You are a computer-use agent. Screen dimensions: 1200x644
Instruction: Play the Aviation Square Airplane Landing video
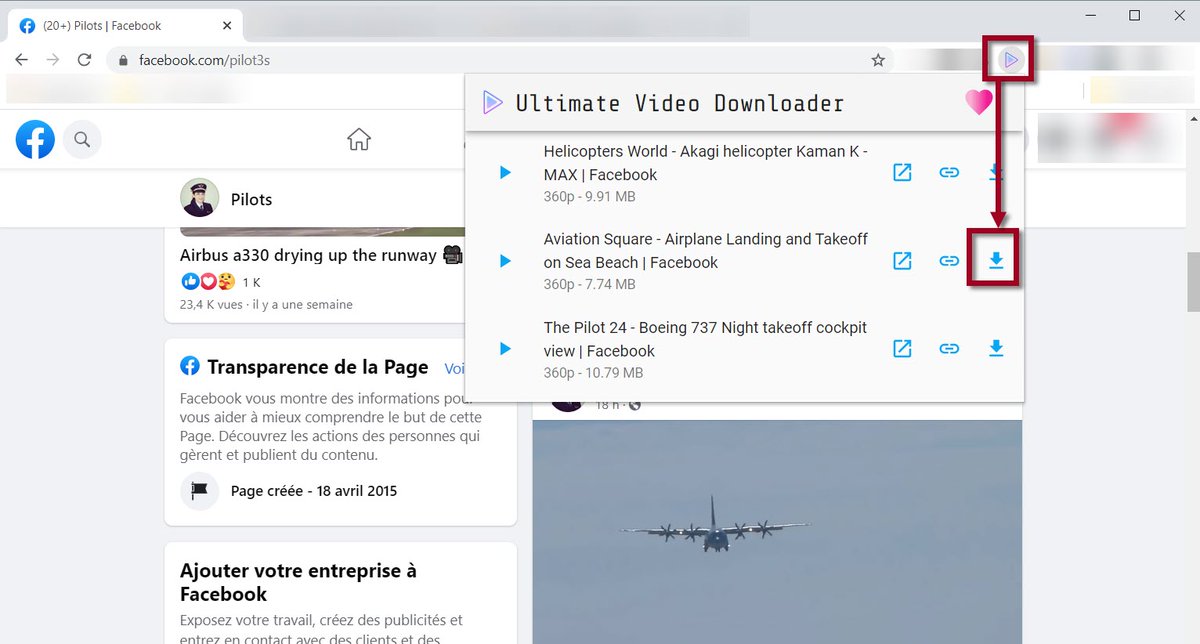click(505, 261)
